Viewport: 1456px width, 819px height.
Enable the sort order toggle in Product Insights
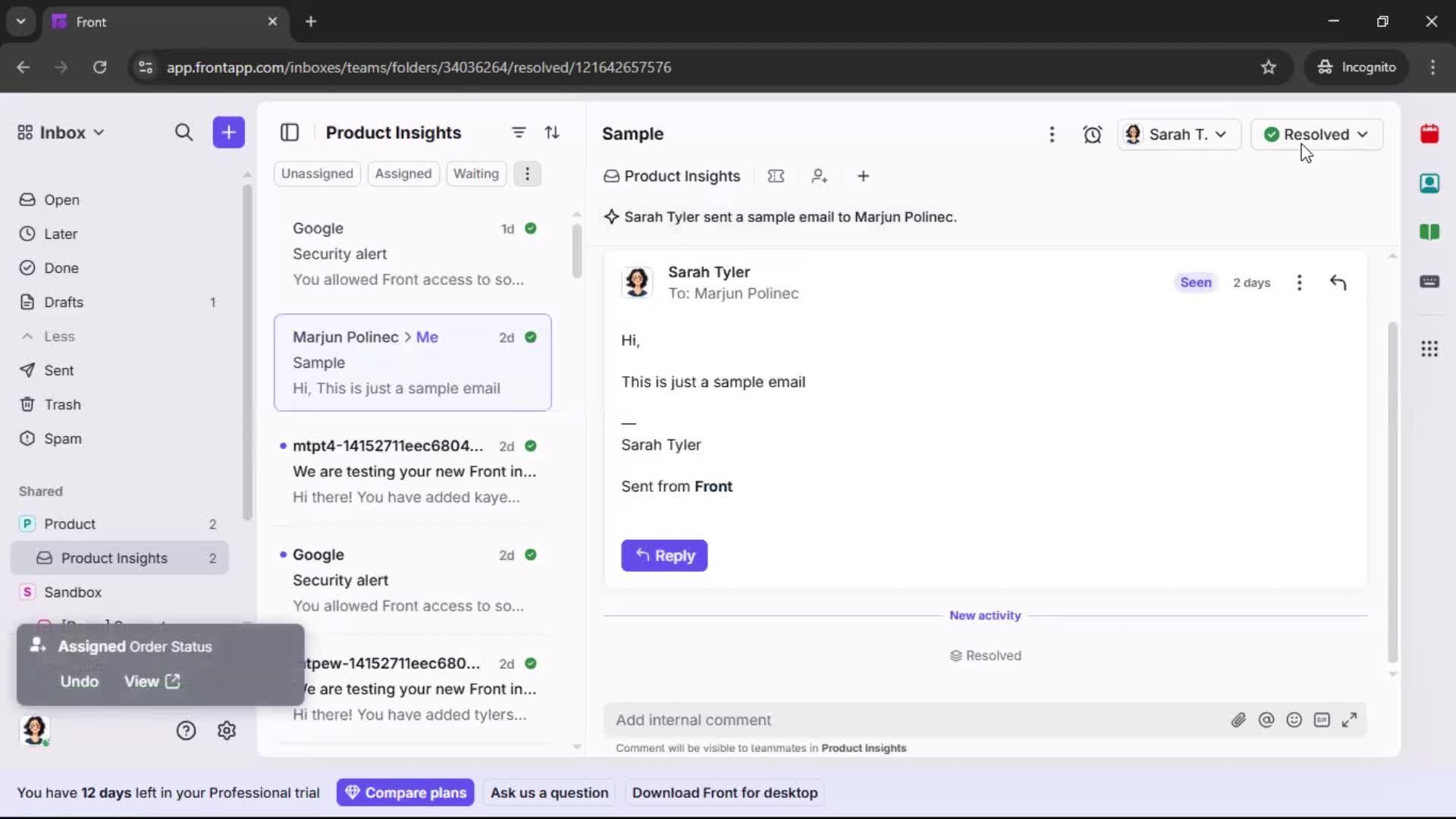tap(554, 133)
